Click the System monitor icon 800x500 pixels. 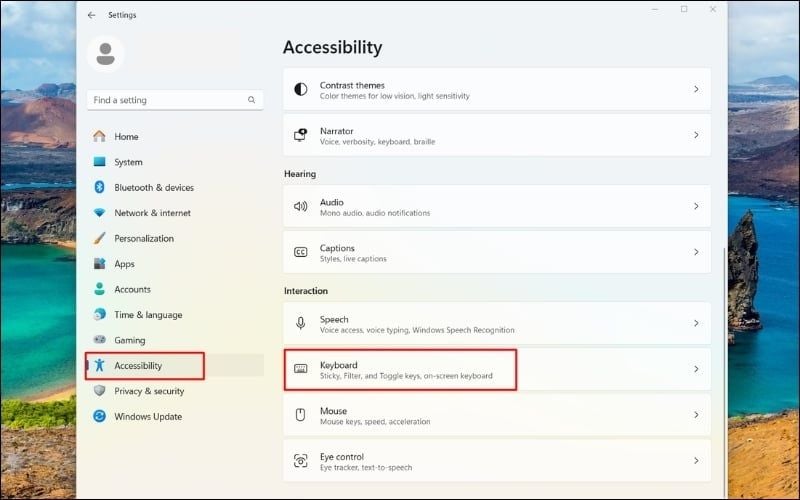click(x=99, y=162)
